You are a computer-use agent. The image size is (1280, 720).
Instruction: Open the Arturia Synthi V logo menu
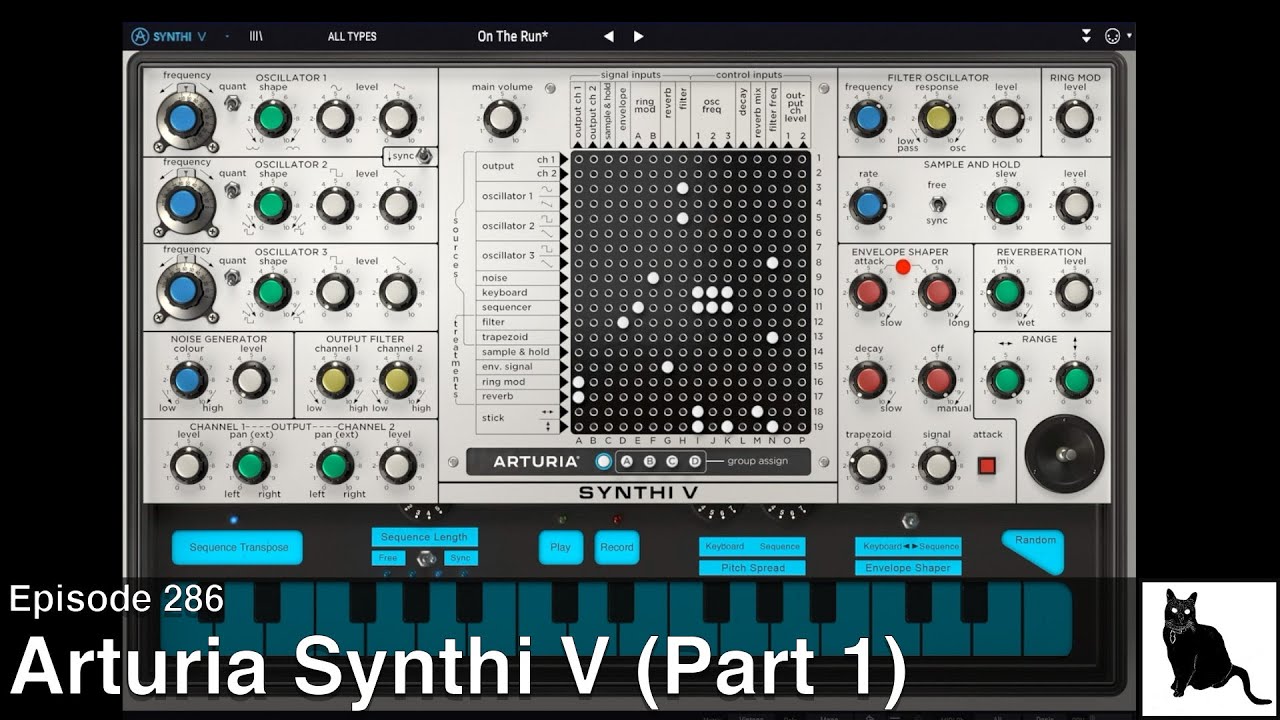coord(168,36)
